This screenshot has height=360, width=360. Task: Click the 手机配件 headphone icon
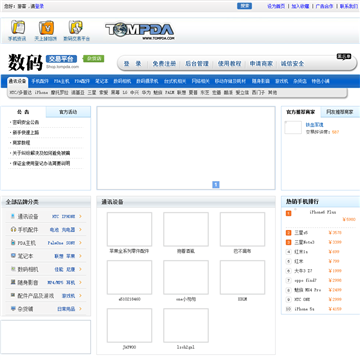13,230
